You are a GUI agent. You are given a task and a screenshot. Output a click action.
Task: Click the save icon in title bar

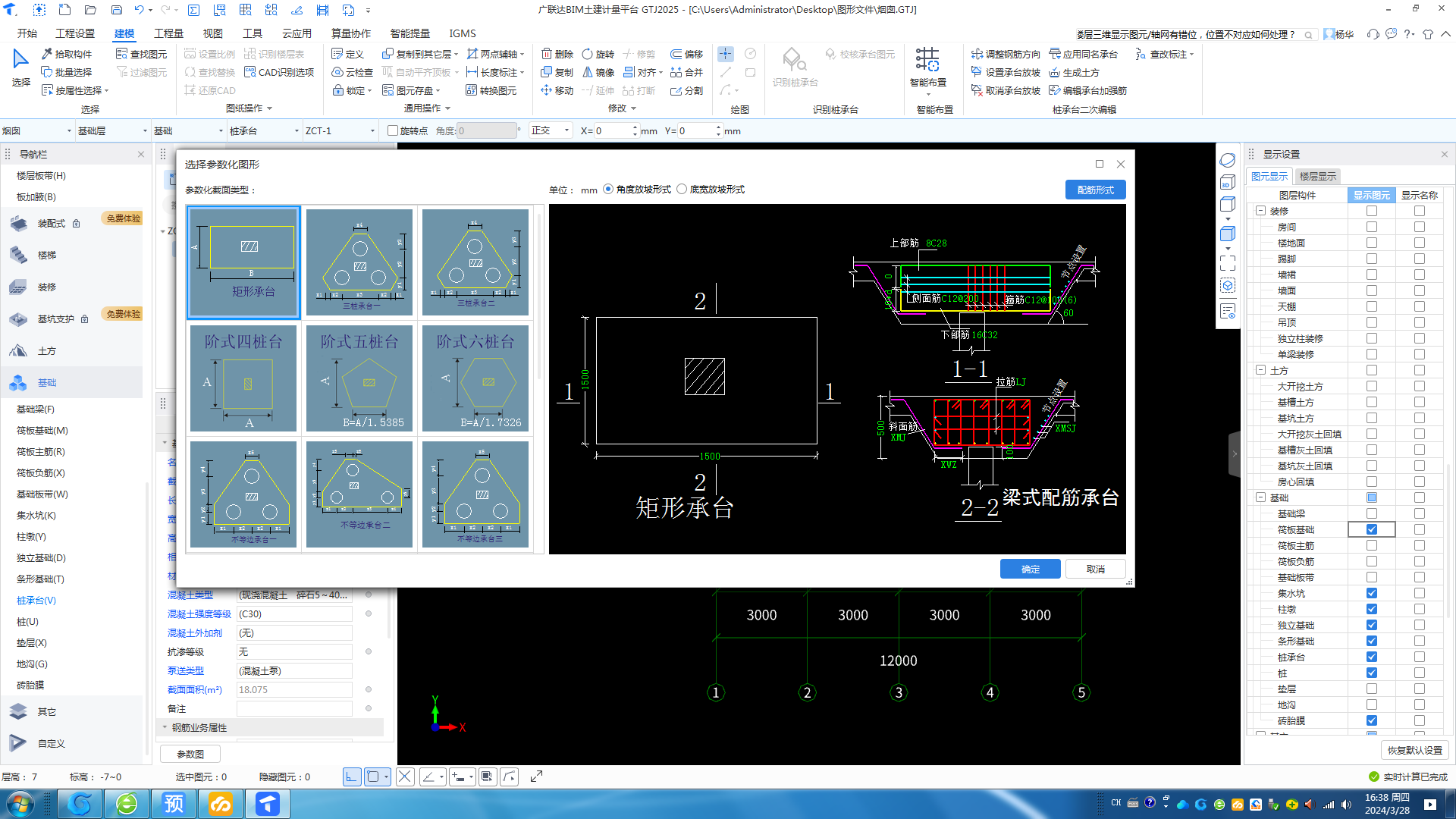(x=117, y=10)
